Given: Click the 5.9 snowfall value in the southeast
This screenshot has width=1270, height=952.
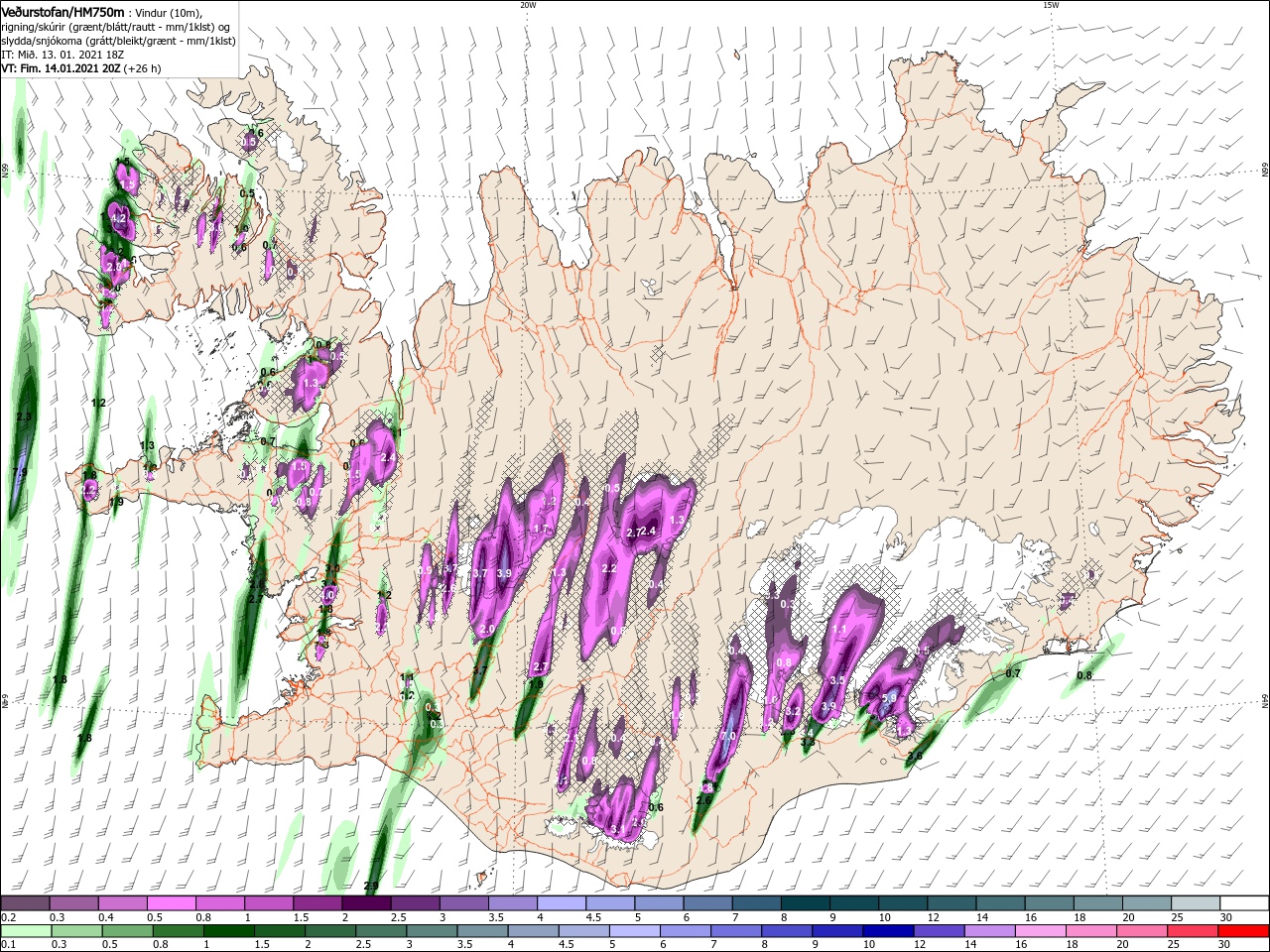Looking at the screenshot, I should pos(889,699).
